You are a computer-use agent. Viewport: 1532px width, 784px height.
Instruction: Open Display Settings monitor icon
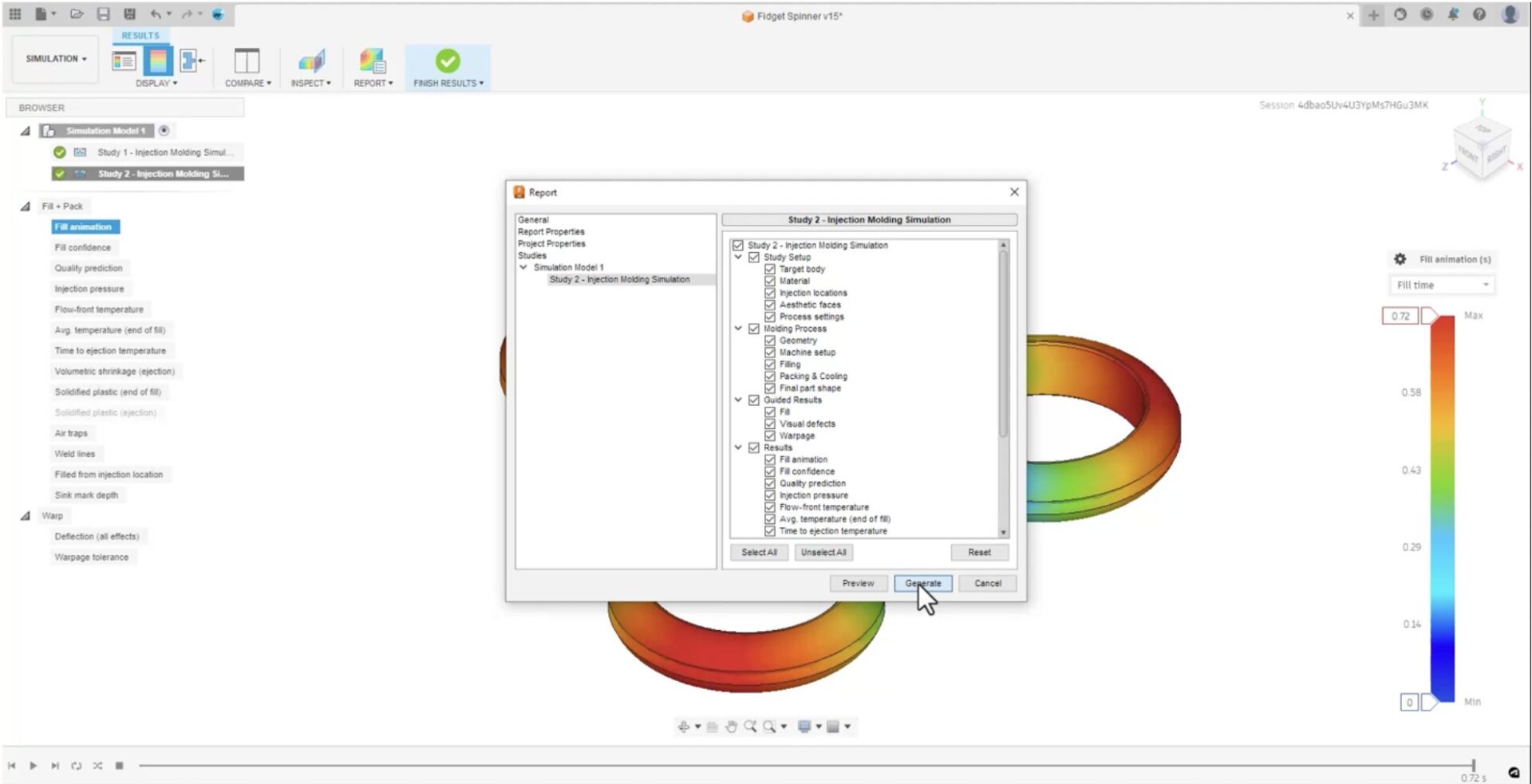point(804,727)
